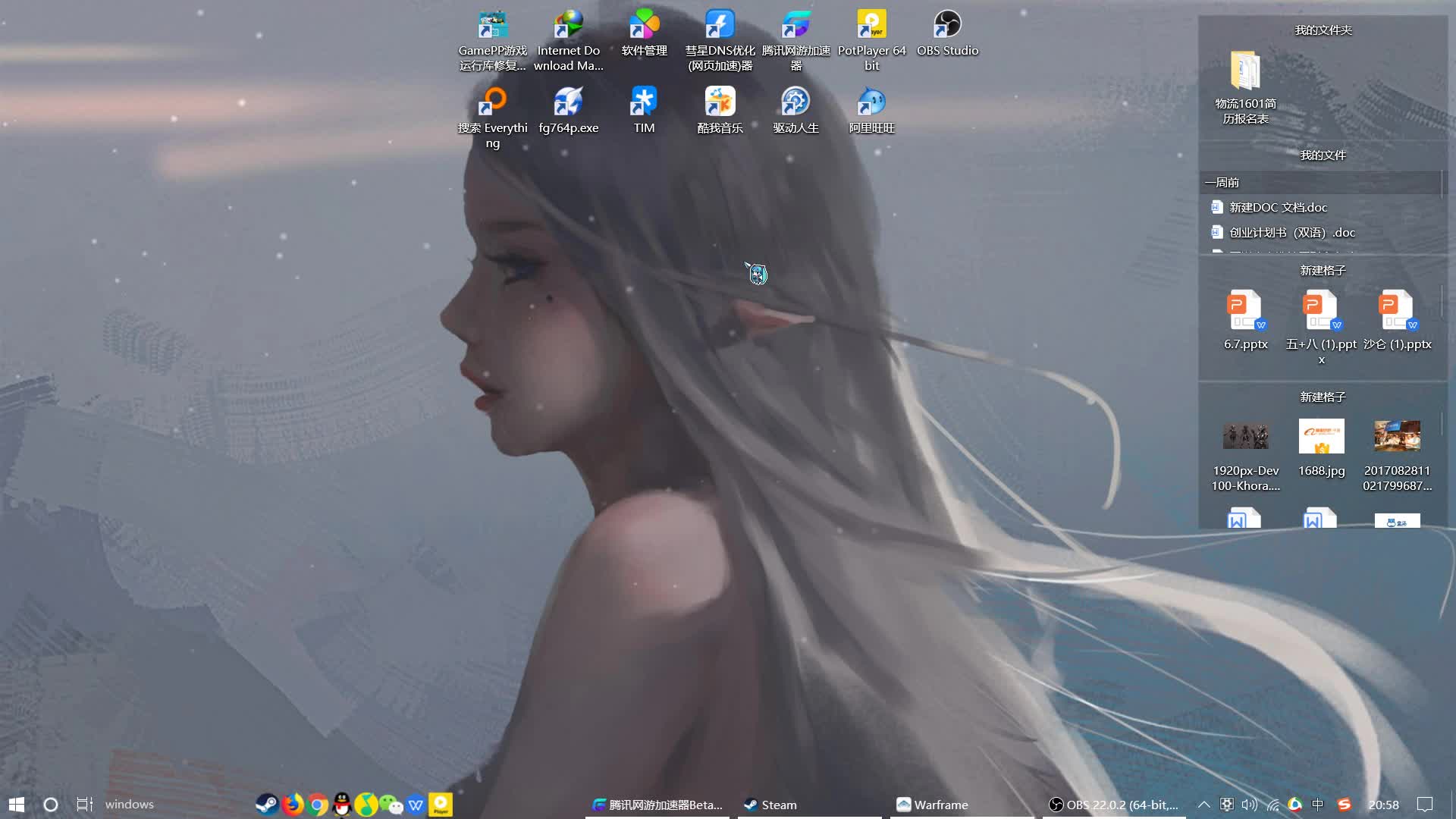This screenshot has height=819, width=1456.
Task: Open 沙仑 (1).pptx presentation file
Action: click(1398, 320)
